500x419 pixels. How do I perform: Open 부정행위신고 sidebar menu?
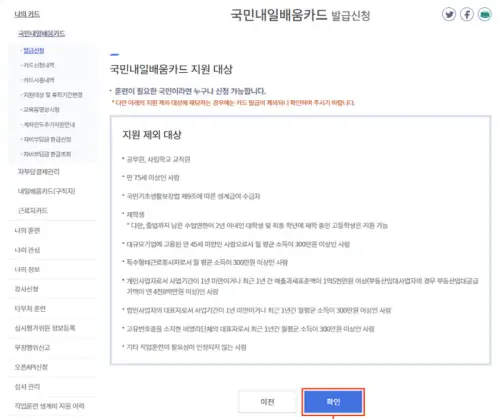point(32,348)
